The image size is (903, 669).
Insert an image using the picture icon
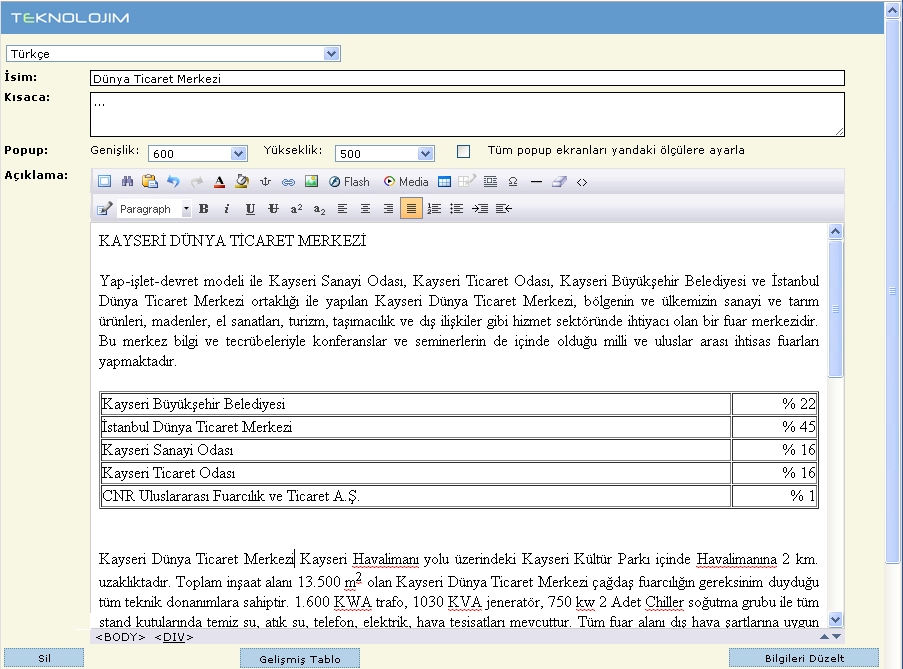coord(311,182)
